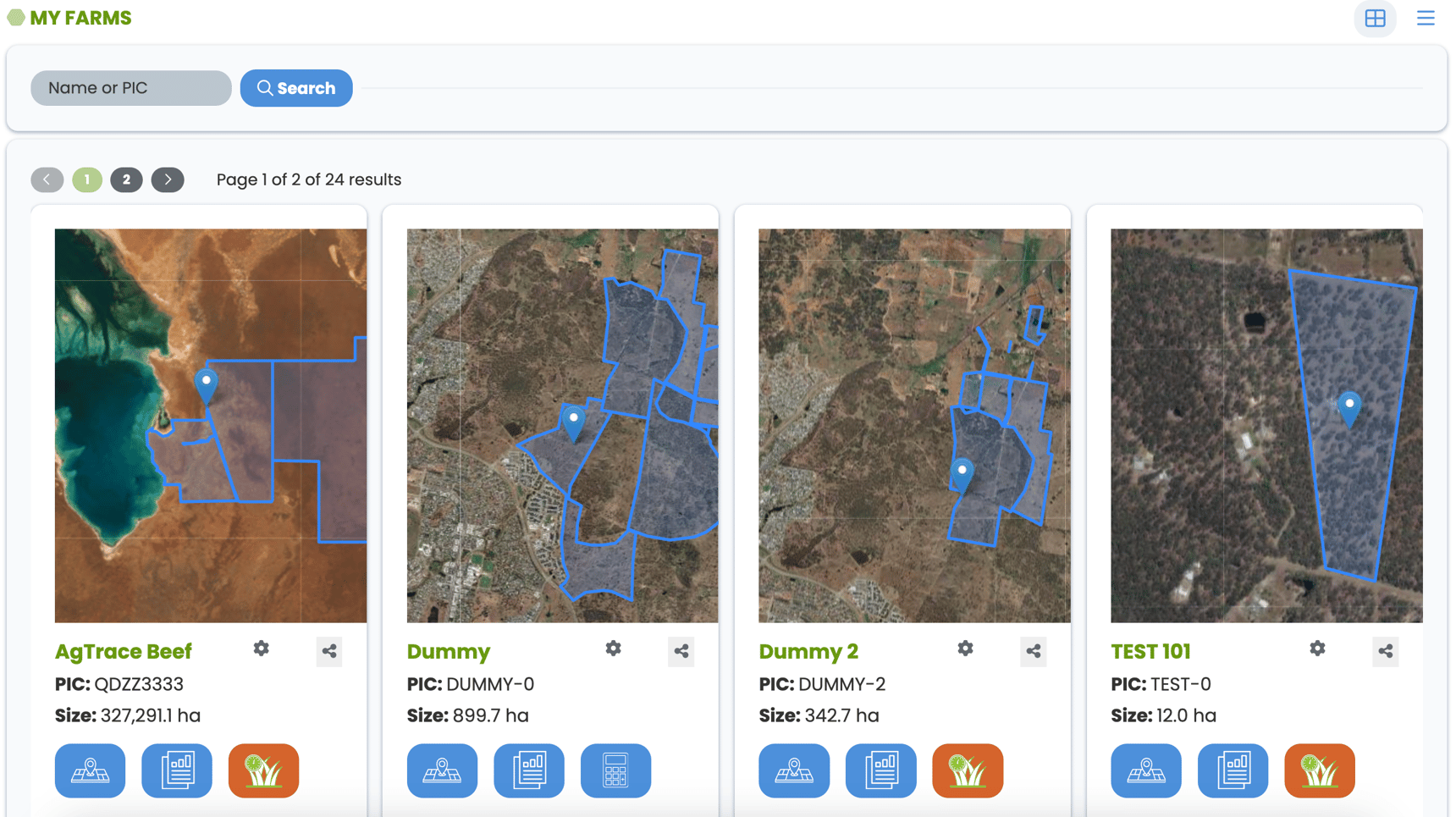Open the report for Dummy farm
The height and width of the screenshot is (817, 1456).
(x=529, y=770)
